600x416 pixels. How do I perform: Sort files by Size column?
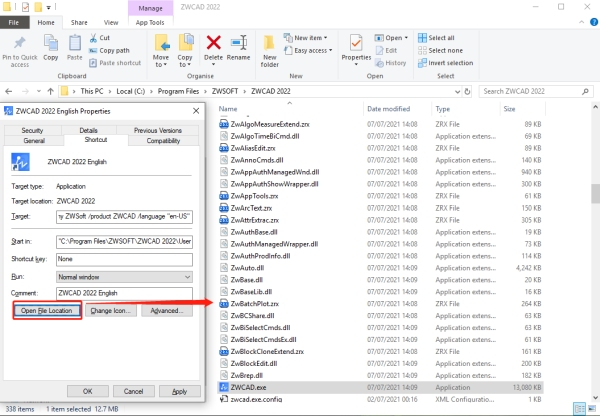tap(509, 109)
